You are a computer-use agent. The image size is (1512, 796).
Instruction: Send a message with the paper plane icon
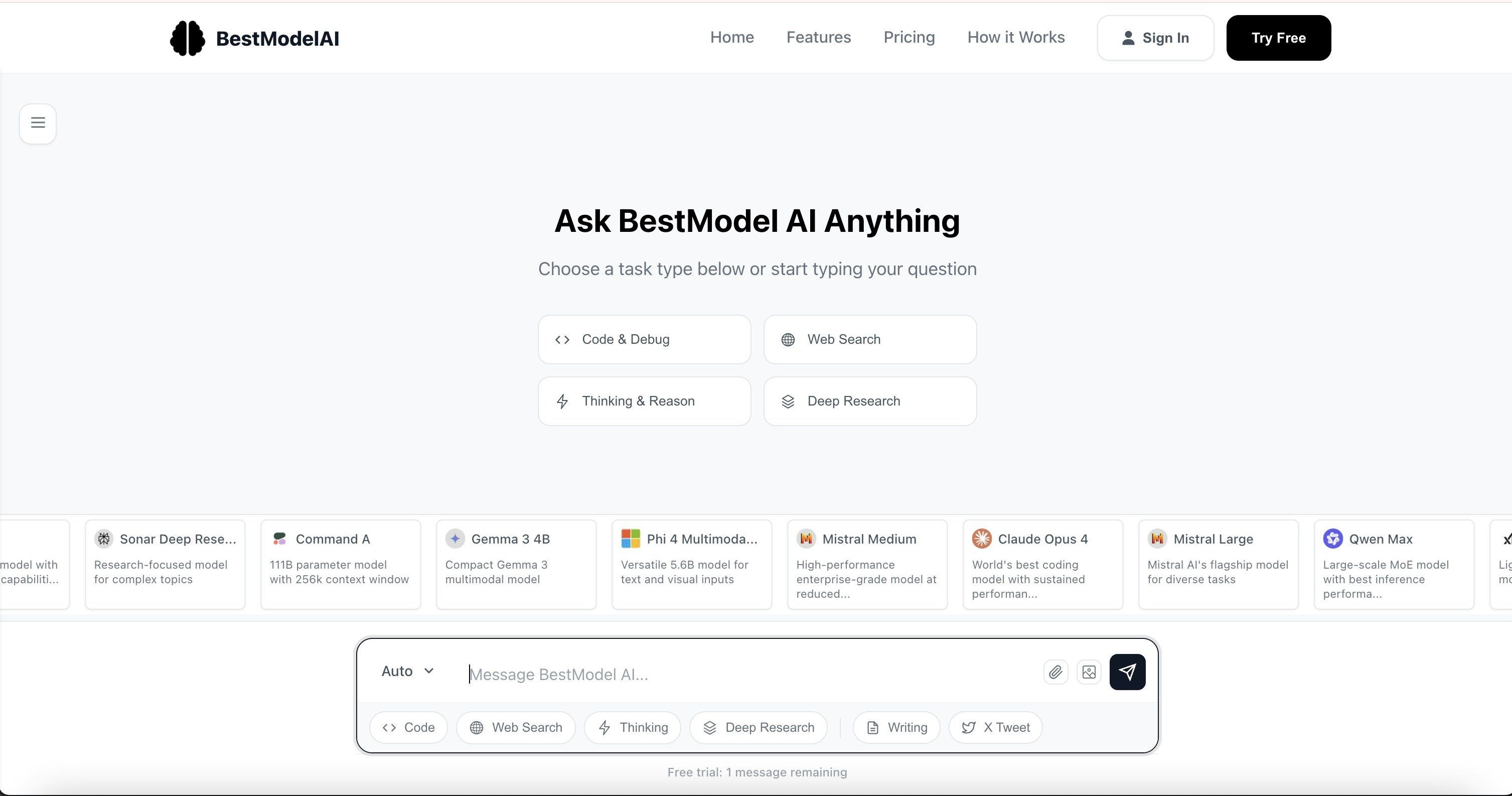[1126, 672]
